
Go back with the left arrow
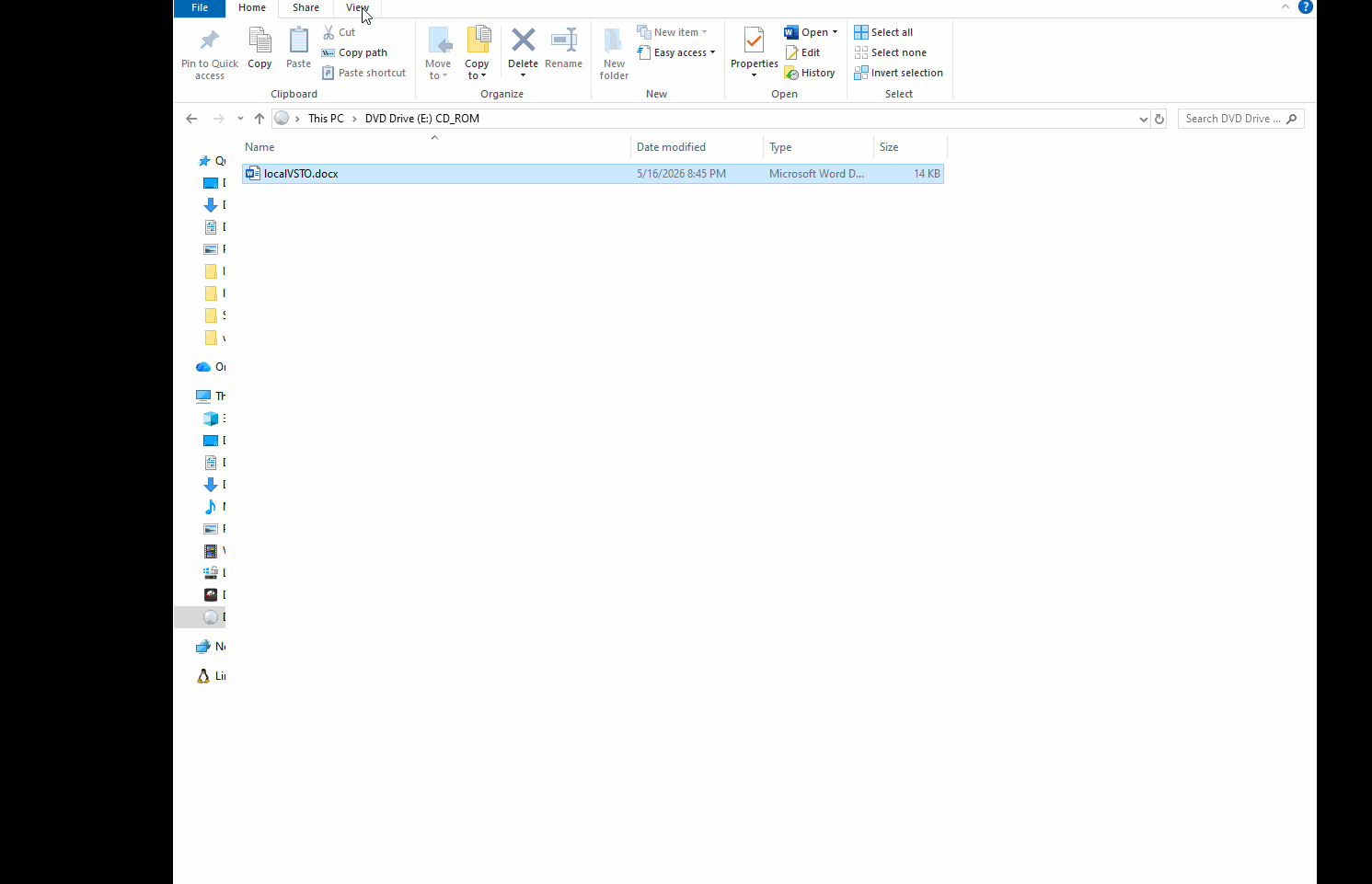click(x=191, y=119)
